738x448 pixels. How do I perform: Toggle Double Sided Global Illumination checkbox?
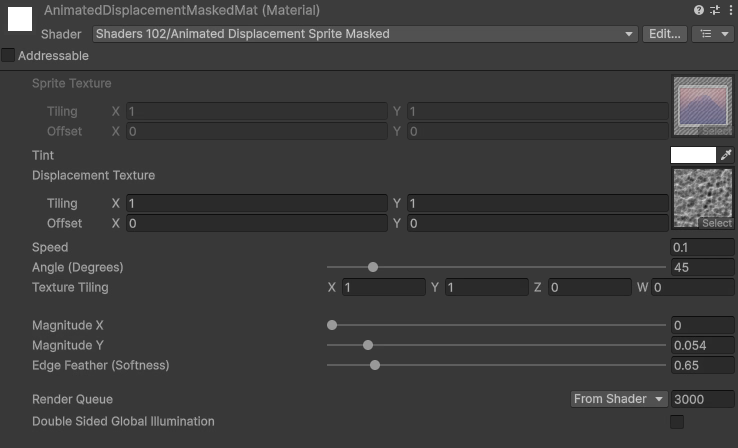coord(677,422)
